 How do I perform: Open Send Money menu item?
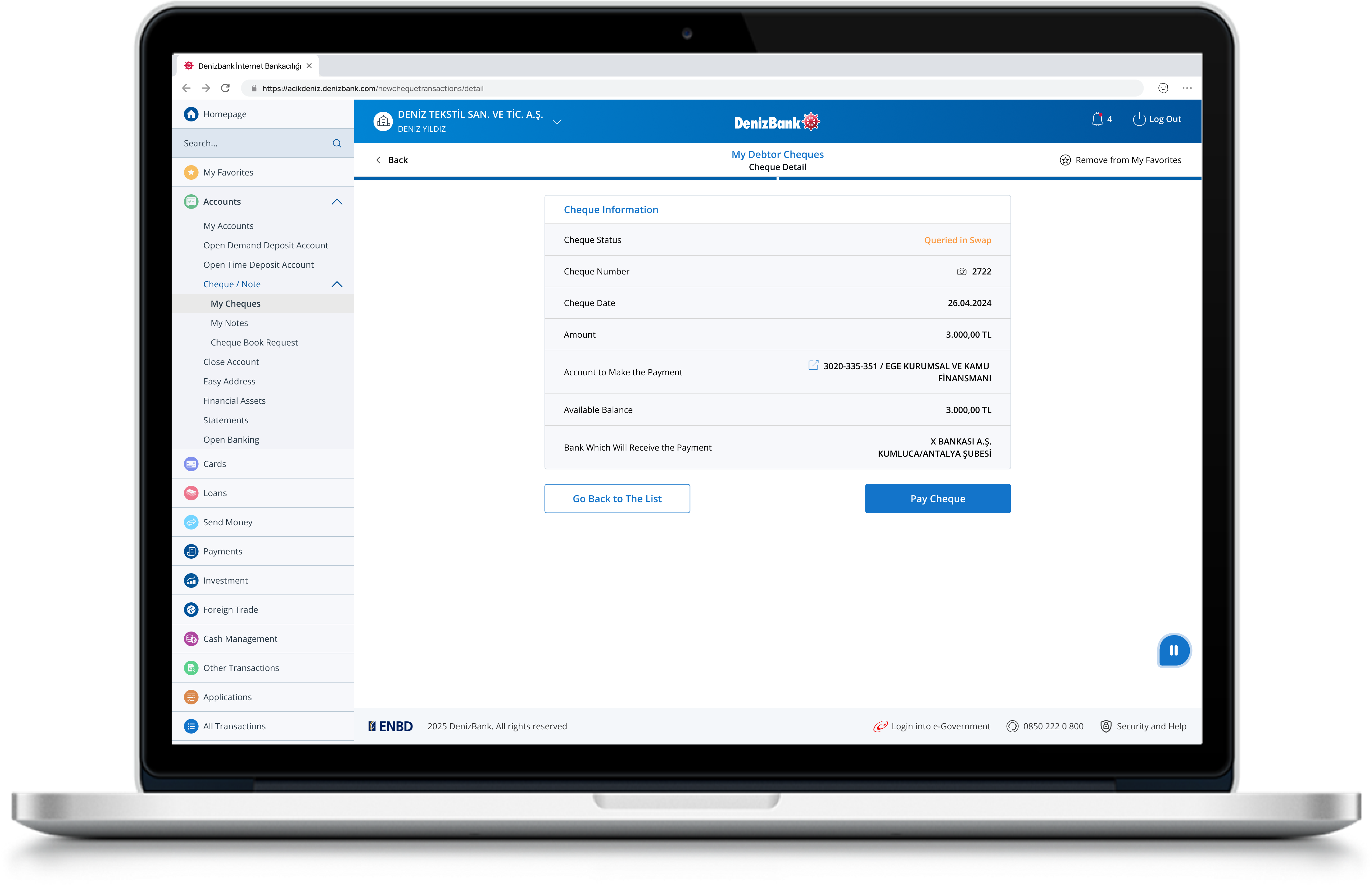tap(228, 522)
